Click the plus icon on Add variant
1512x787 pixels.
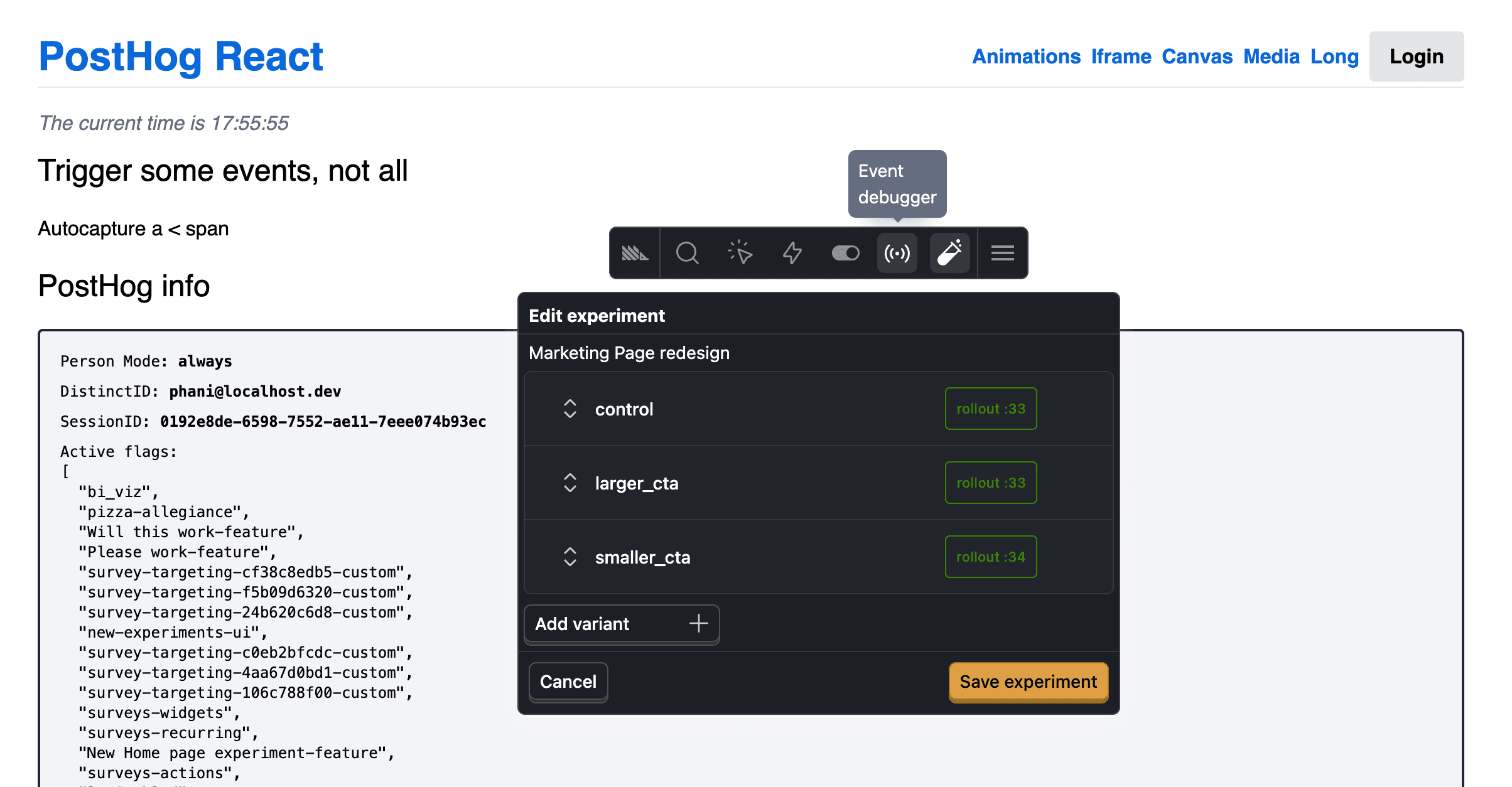(698, 623)
